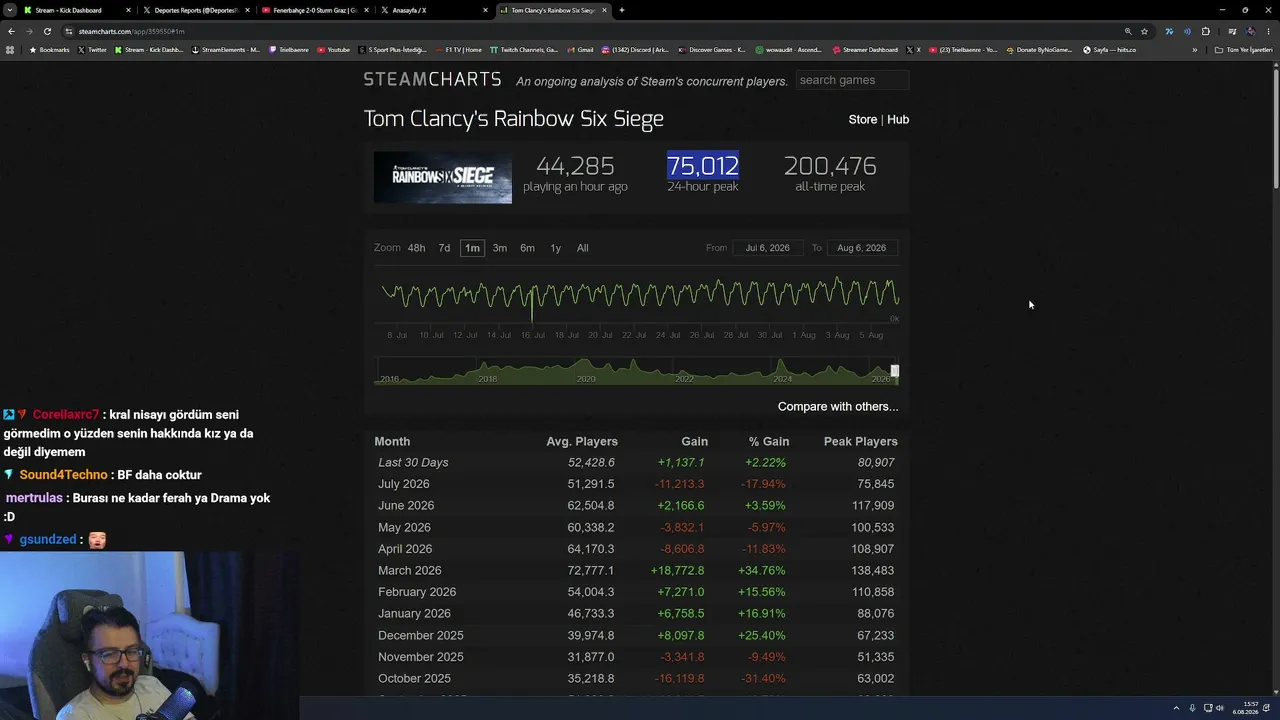Open the Twitter bookmark
The height and width of the screenshot is (720, 1280).
[92, 50]
